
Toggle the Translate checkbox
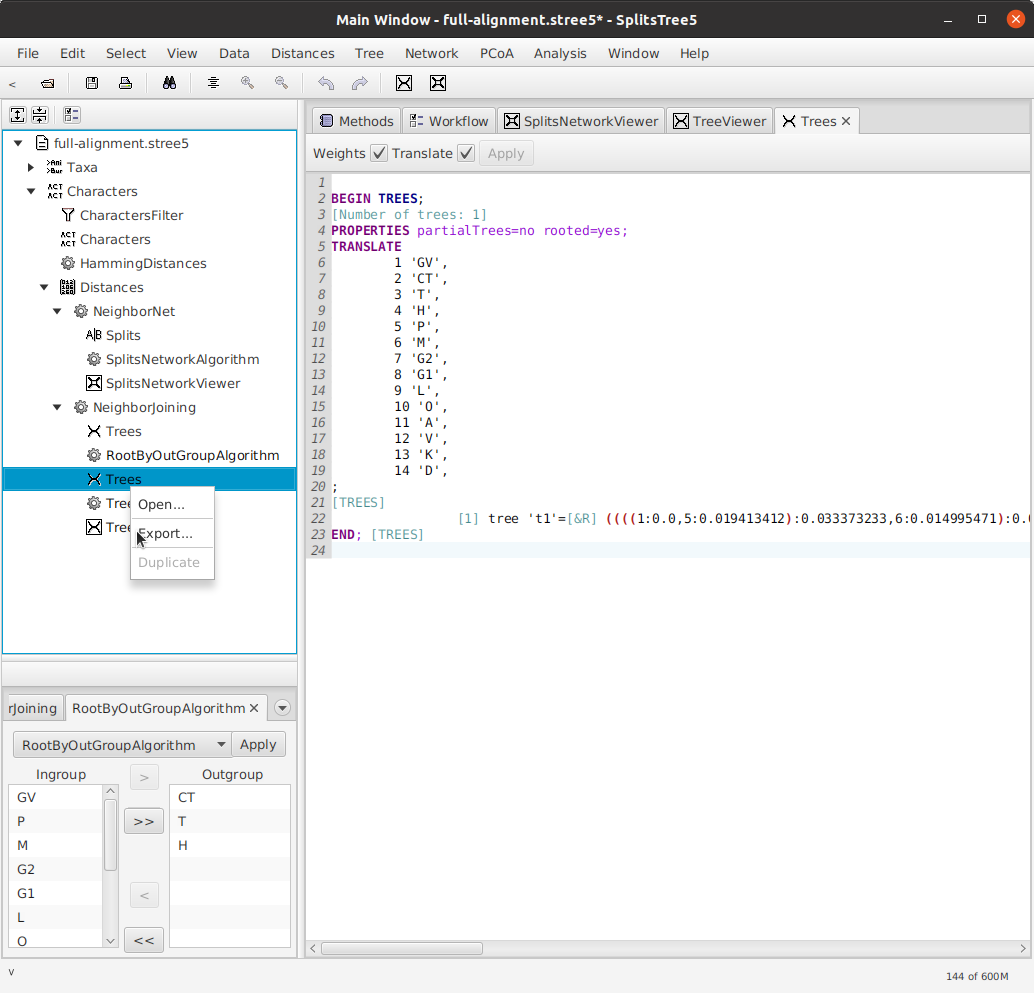[465, 153]
